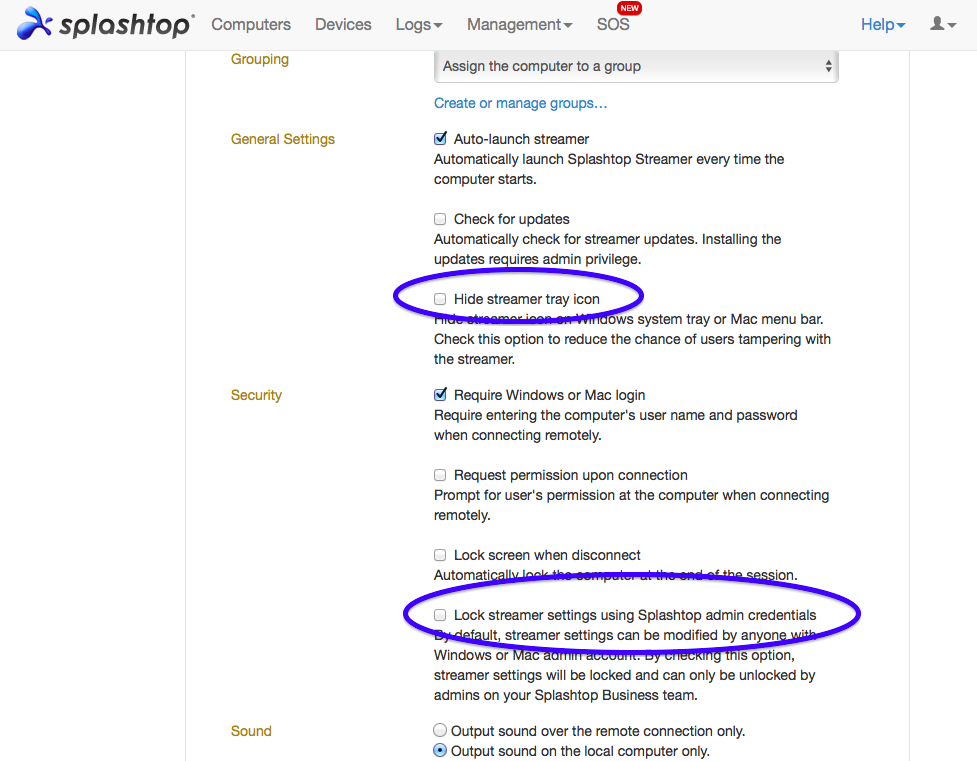Open the SOS page
This screenshot has width=977, height=761.
tap(613, 24)
